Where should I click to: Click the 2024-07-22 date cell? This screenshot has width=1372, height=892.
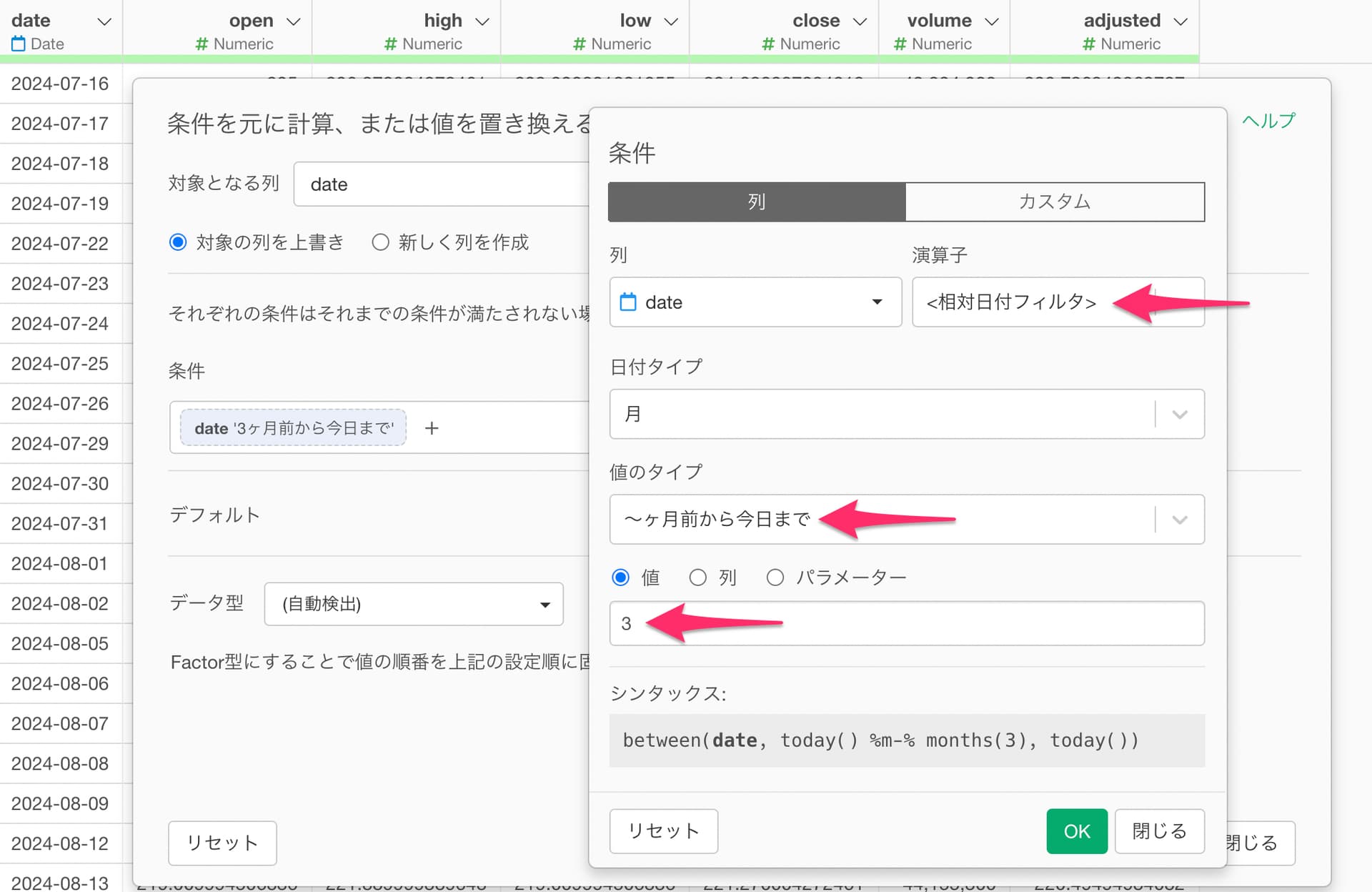pyautogui.click(x=61, y=244)
